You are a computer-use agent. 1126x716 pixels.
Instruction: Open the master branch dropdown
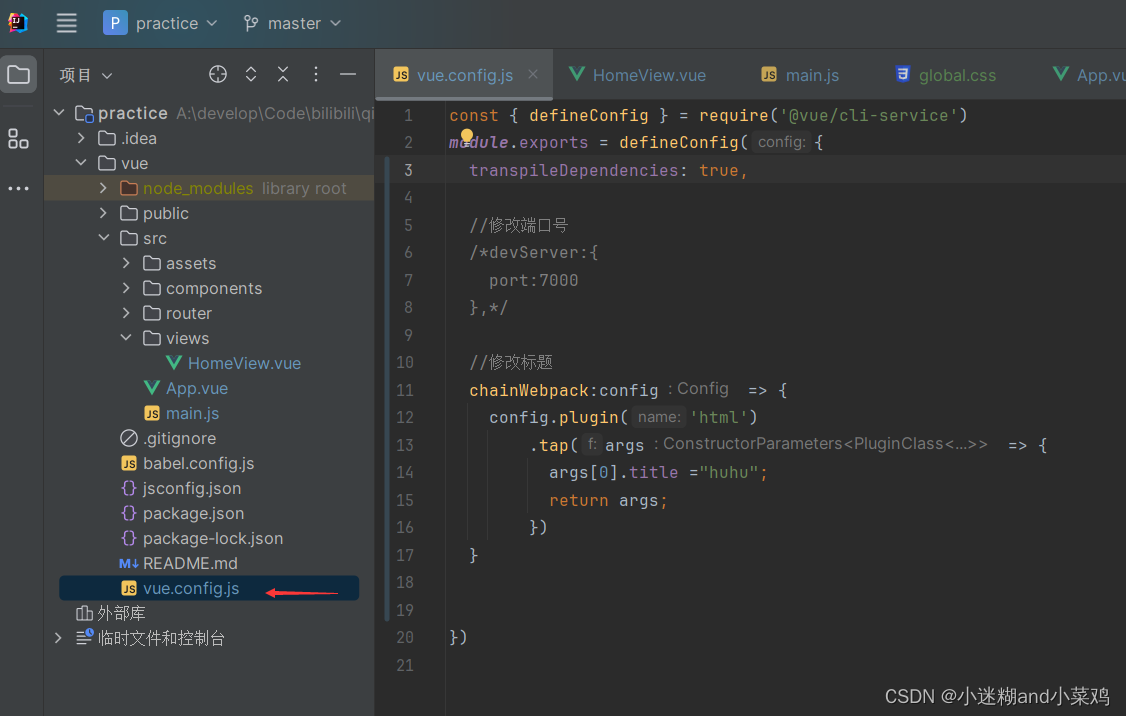tap(292, 23)
